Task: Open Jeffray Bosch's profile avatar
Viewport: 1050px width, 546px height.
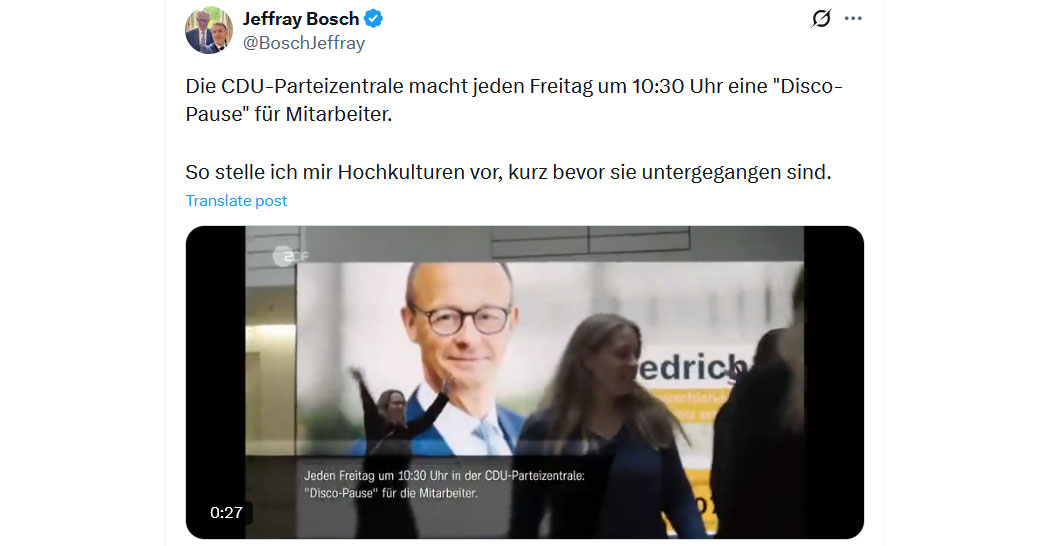Action: coord(209,30)
